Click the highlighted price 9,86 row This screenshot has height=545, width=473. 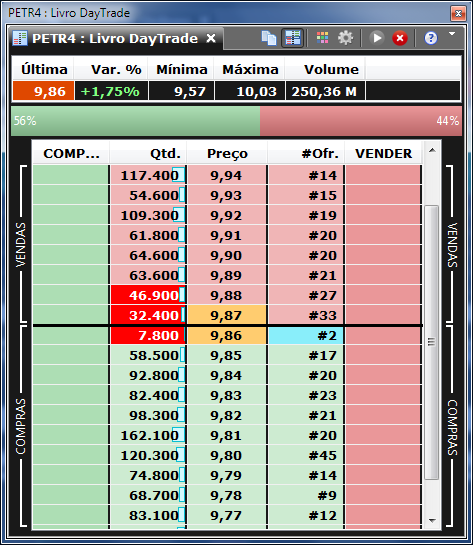pyautogui.click(x=227, y=335)
